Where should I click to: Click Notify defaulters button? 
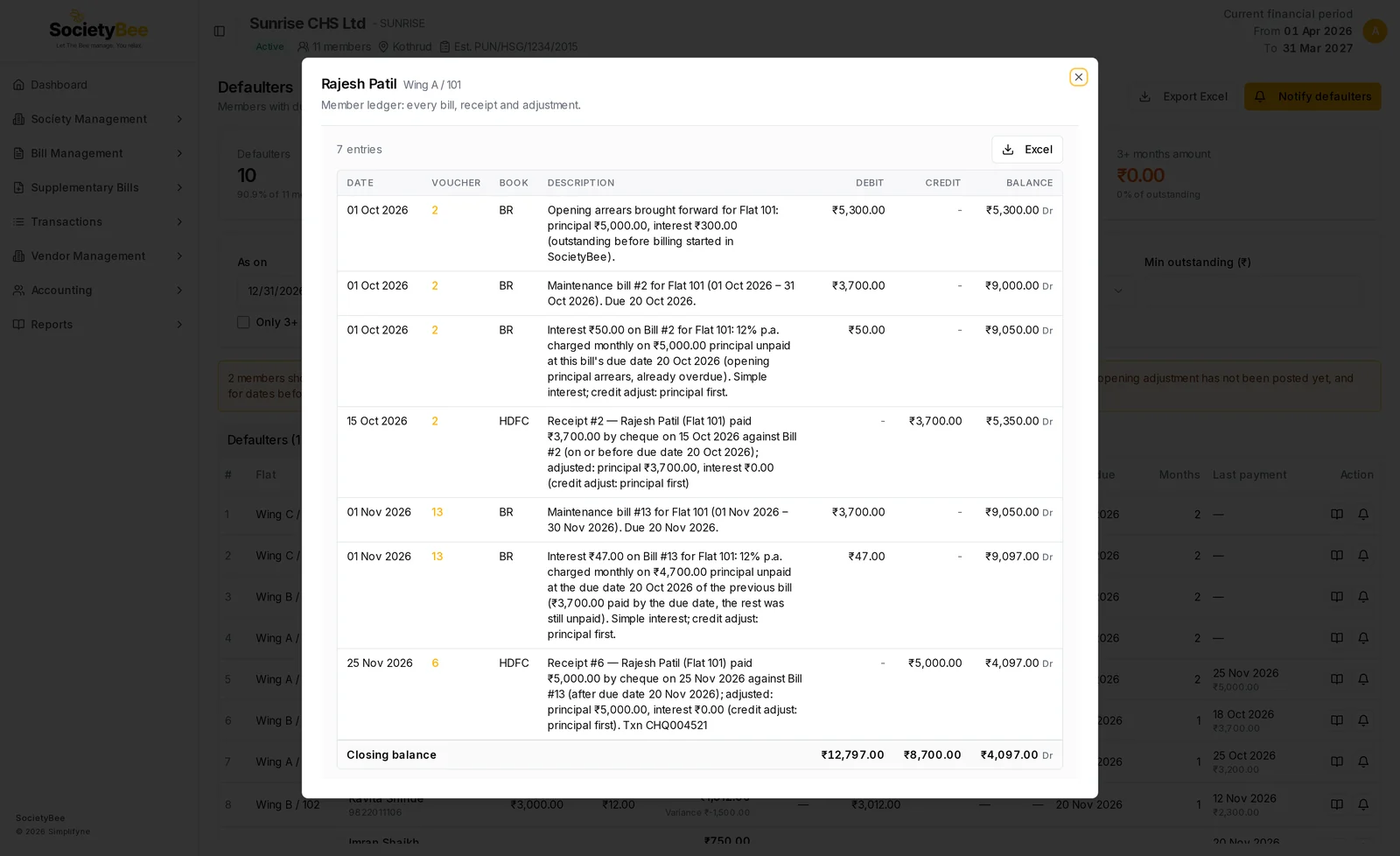click(1312, 96)
